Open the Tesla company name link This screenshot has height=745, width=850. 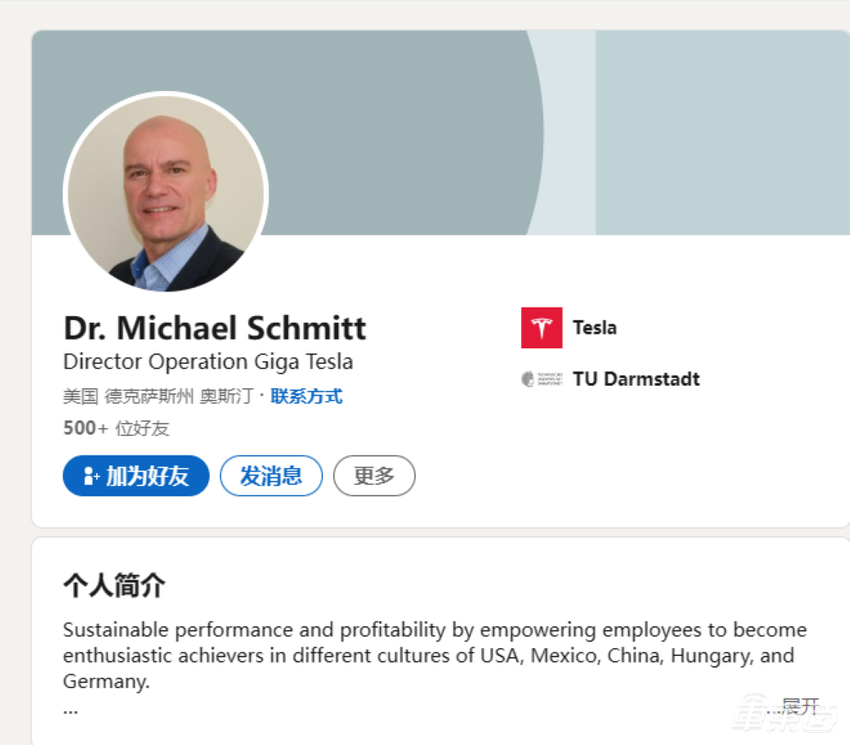click(x=594, y=328)
